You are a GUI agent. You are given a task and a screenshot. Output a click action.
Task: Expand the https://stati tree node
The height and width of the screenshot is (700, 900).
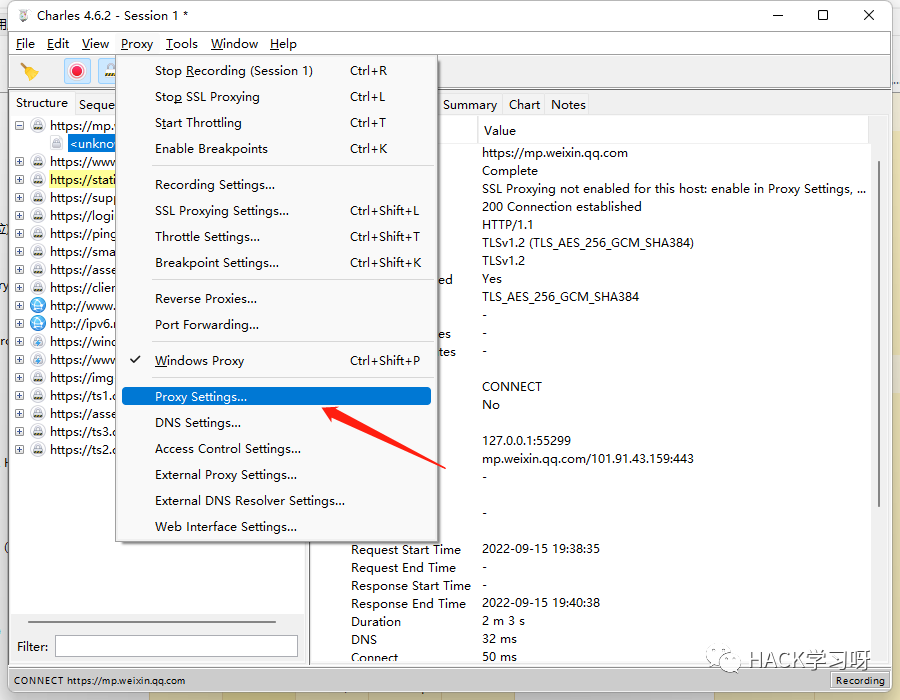(x=20, y=179)
